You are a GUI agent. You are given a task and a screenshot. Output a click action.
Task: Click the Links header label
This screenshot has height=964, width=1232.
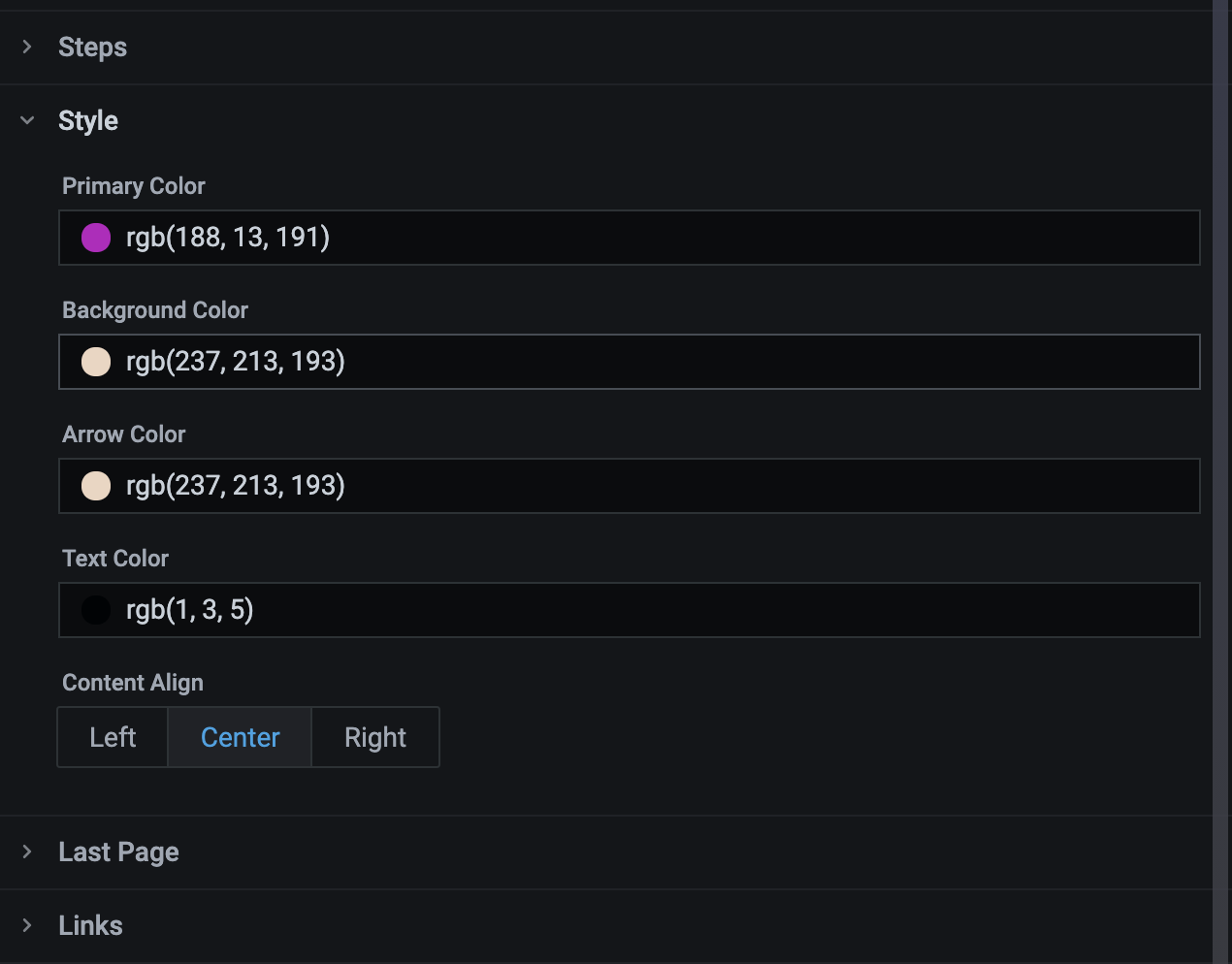coord(90,924)
